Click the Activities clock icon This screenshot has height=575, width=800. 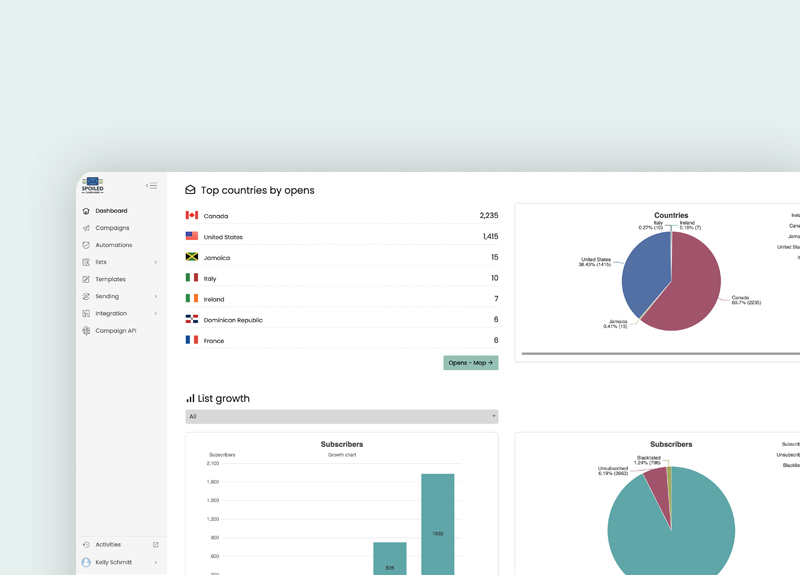coord(86,545)
